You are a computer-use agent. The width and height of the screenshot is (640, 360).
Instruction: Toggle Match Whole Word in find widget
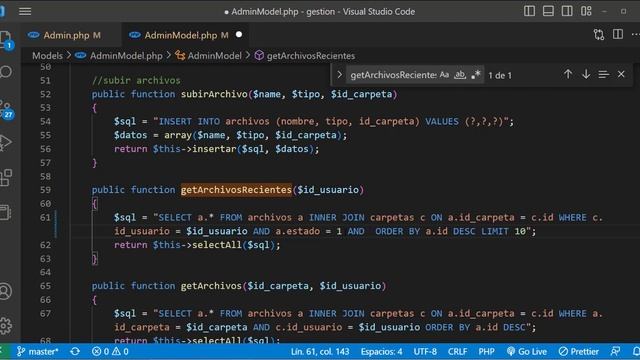[x=460, y=75]
